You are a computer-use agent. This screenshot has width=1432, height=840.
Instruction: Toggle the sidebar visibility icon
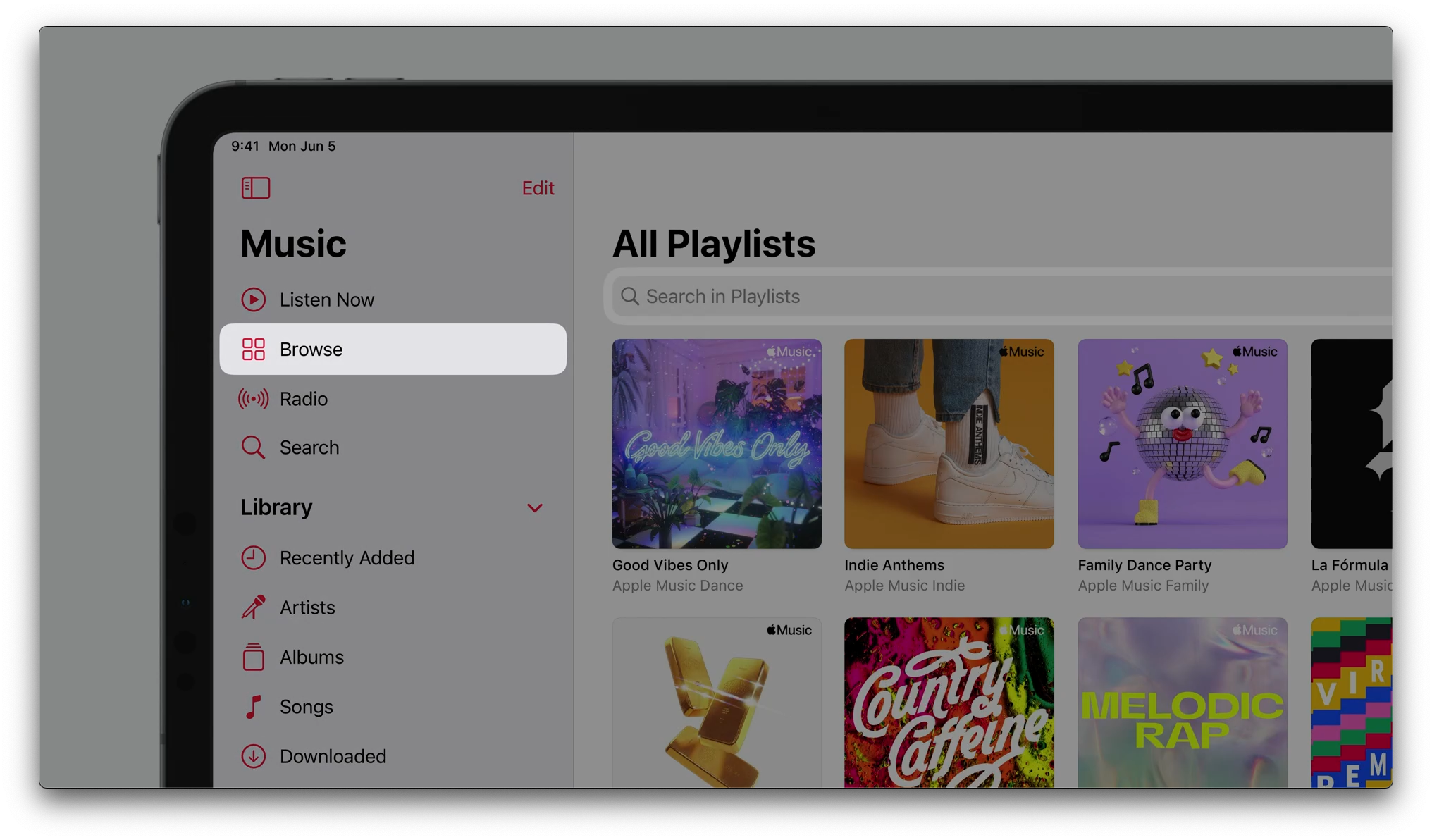click(255, 188)
